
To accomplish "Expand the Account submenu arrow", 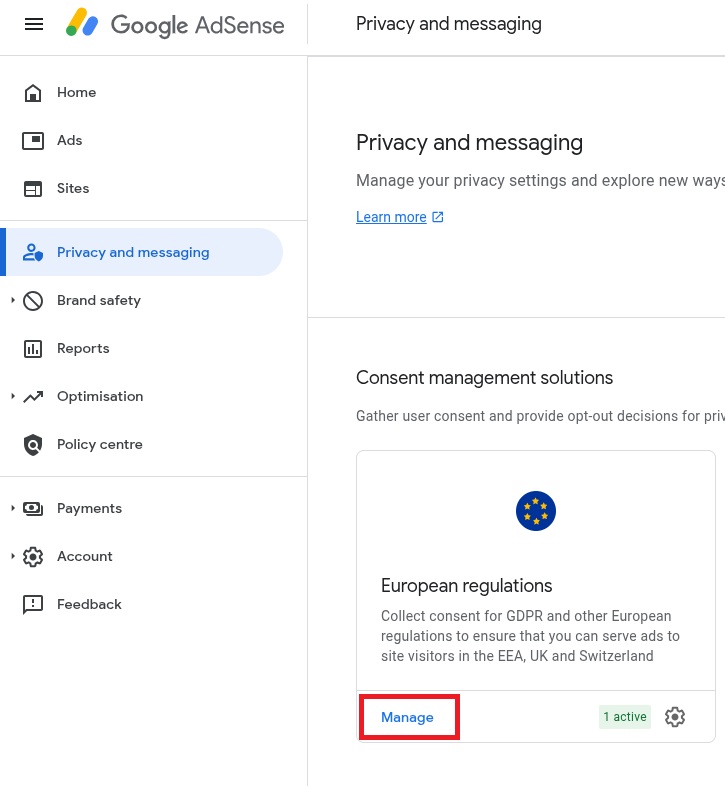I will coord(13,556).
